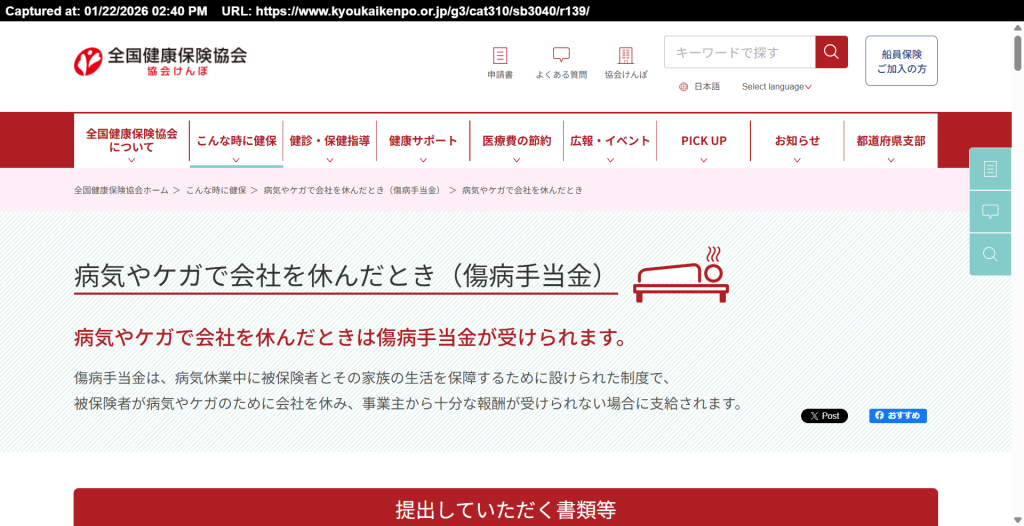
Task: Click the globe icon beside 日本語
Action: (x=684, y=87)
